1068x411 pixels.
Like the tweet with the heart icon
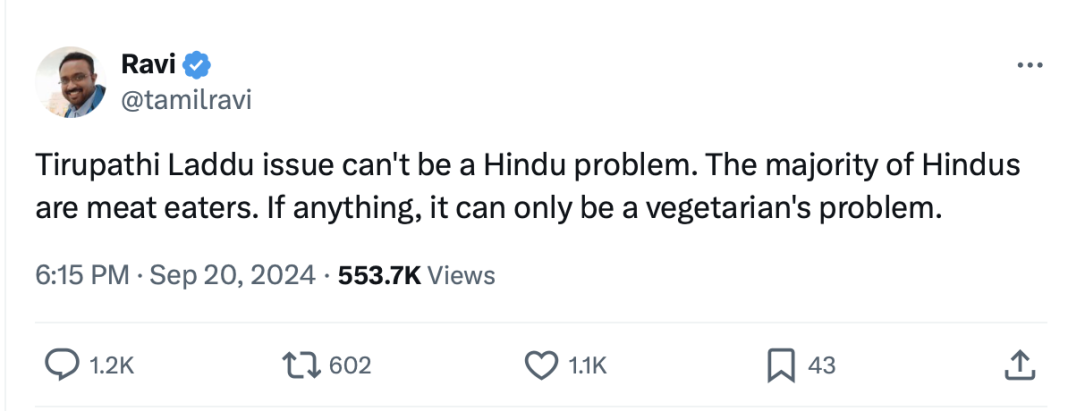click(x=541, y=365)
